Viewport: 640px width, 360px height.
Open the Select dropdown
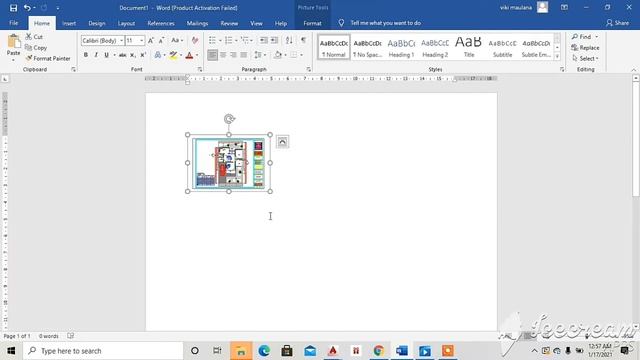coord(585,59)
